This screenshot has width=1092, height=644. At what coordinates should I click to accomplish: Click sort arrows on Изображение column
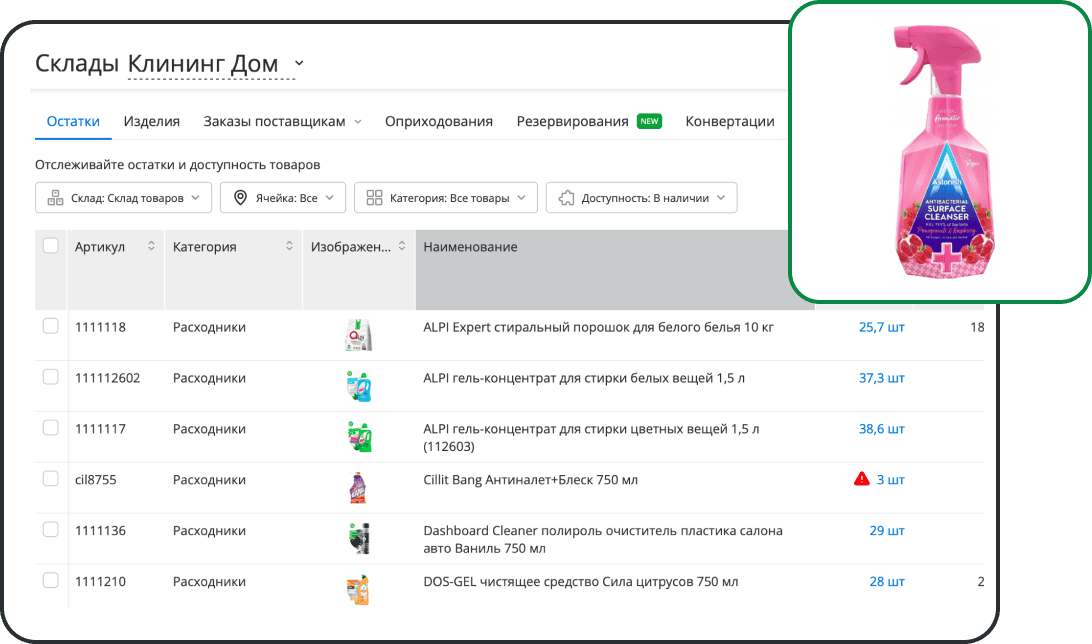pos(402,247)
